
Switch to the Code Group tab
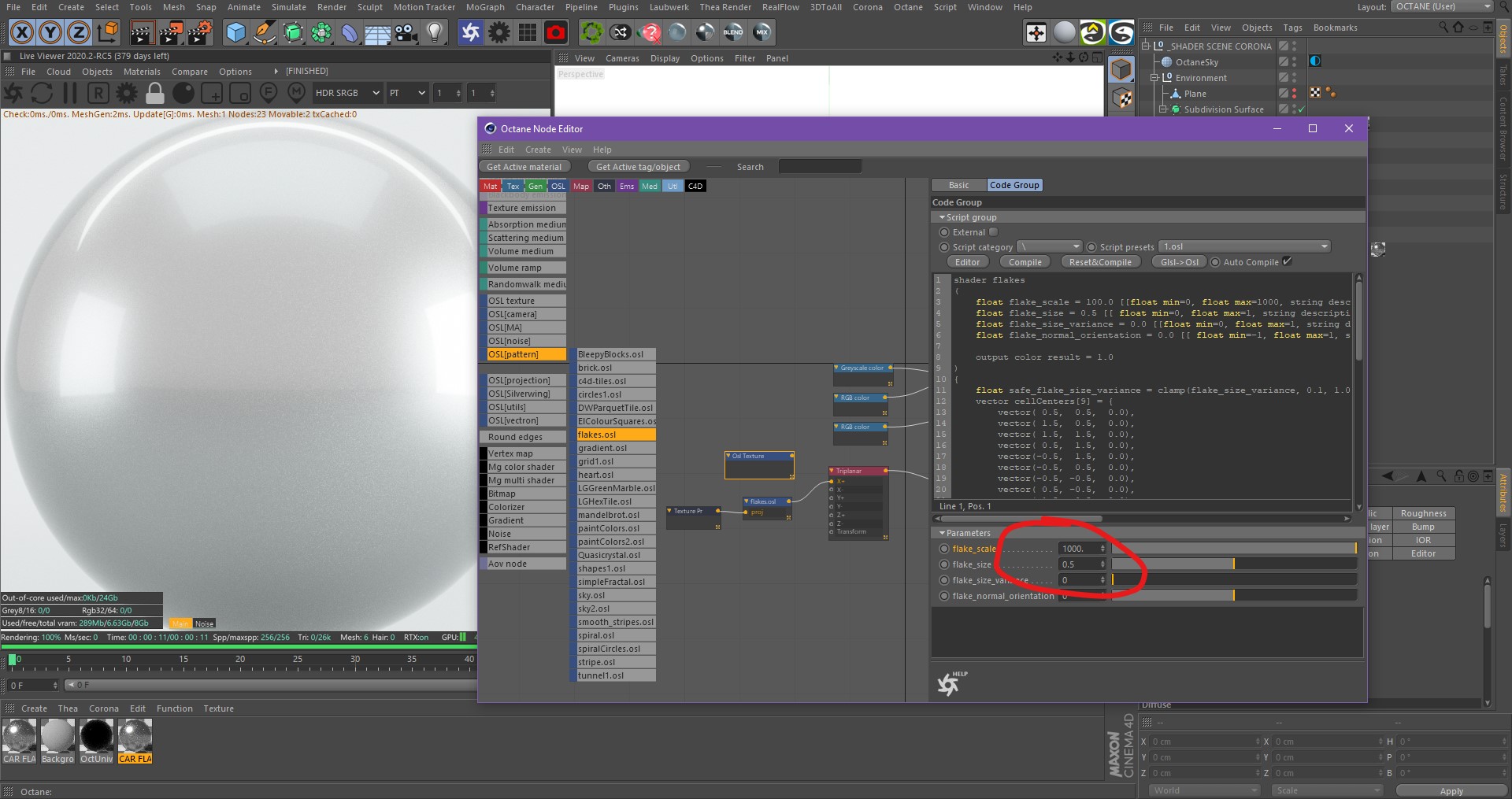(x=1015, y=185)
